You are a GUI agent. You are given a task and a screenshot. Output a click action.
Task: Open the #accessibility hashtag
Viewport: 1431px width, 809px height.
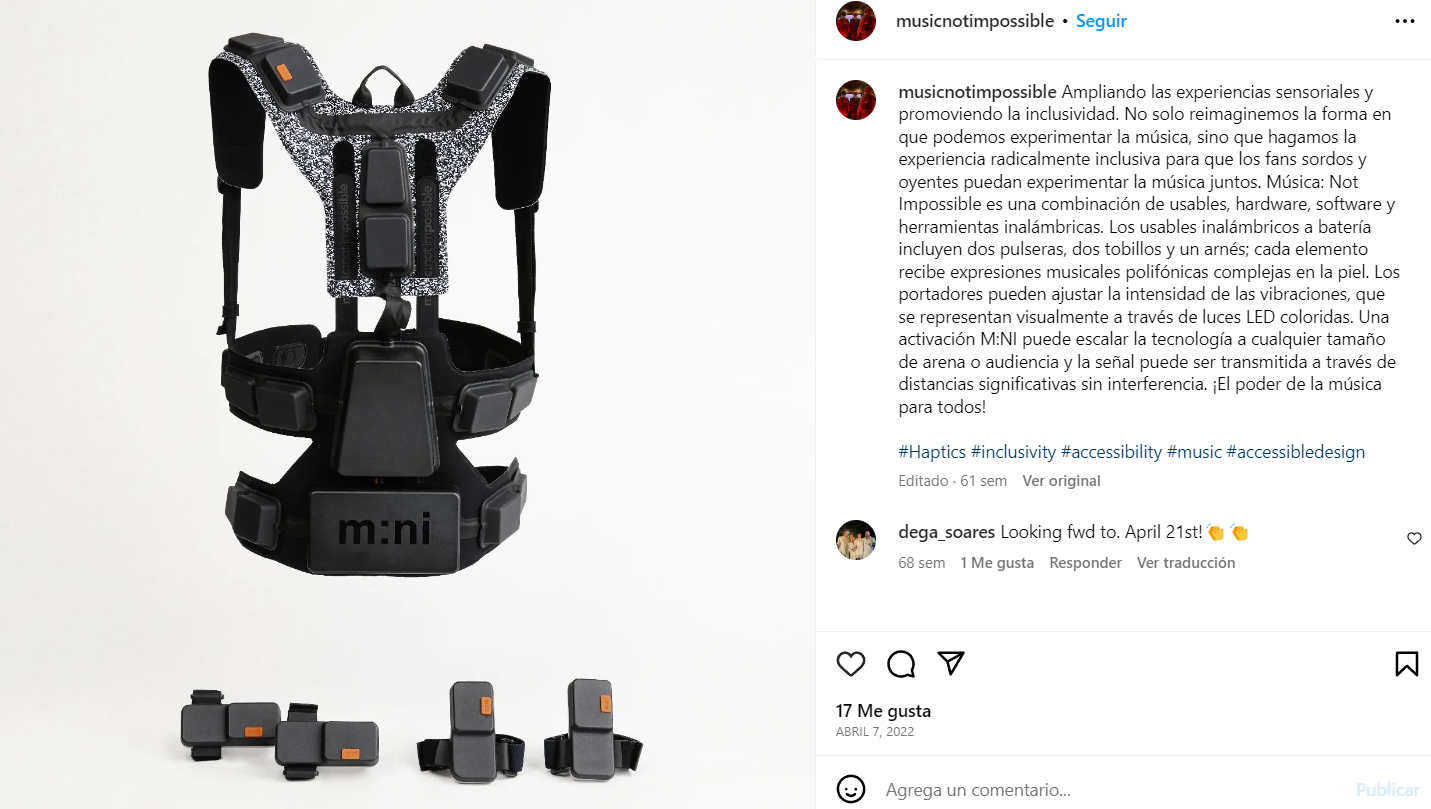point(1111,452)
